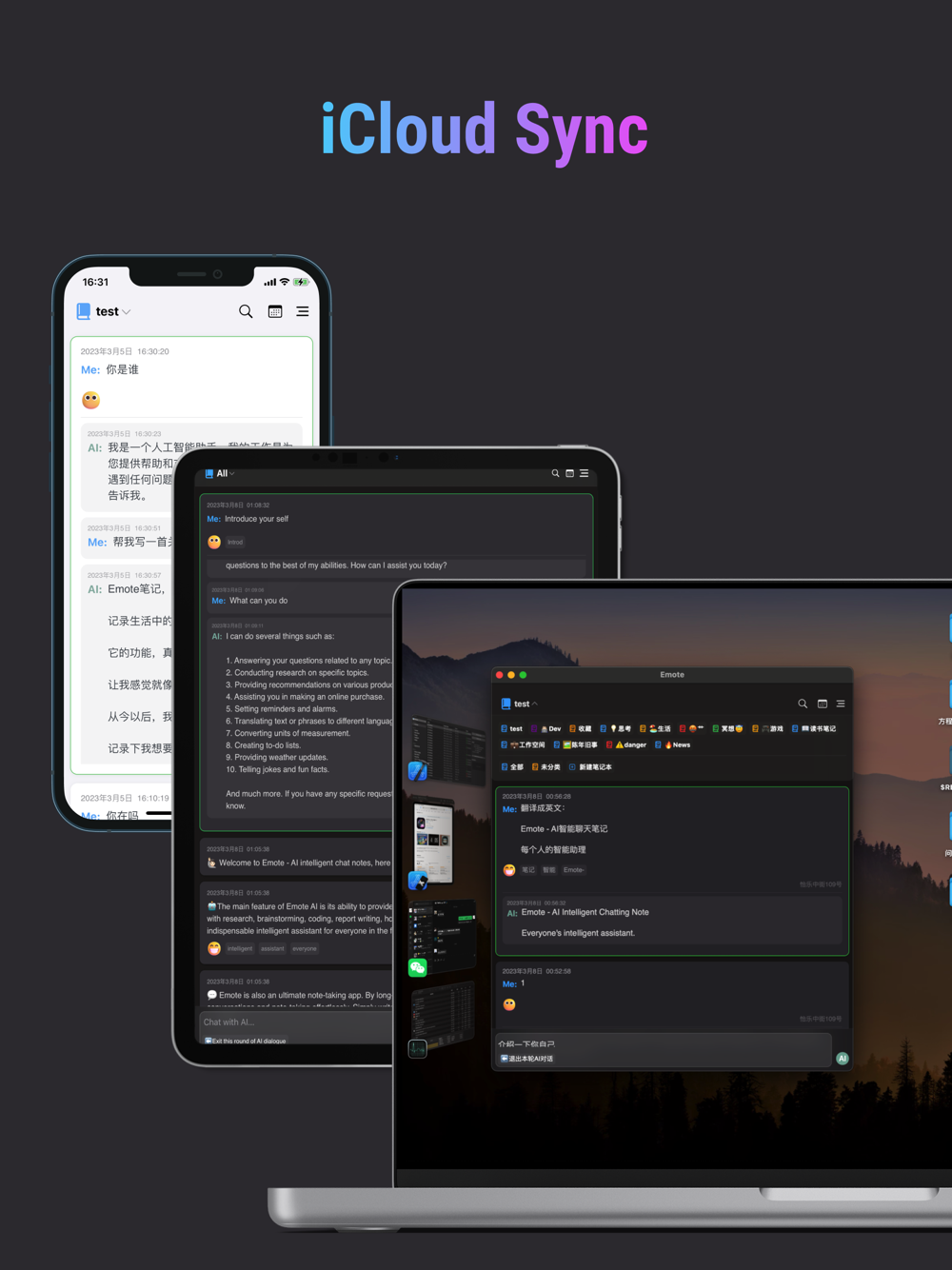Screen dimensions: 952x1270
Task: Select the 生活 notebook
Action: (655, 728)
